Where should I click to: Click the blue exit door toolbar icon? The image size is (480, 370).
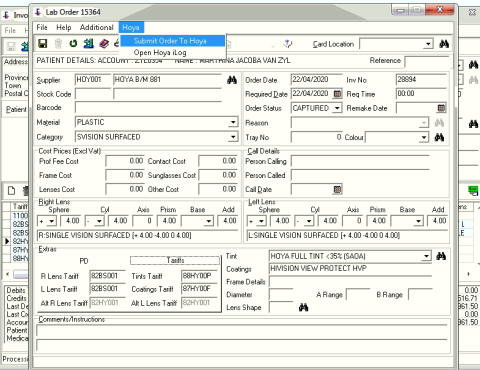pos(88,43)
